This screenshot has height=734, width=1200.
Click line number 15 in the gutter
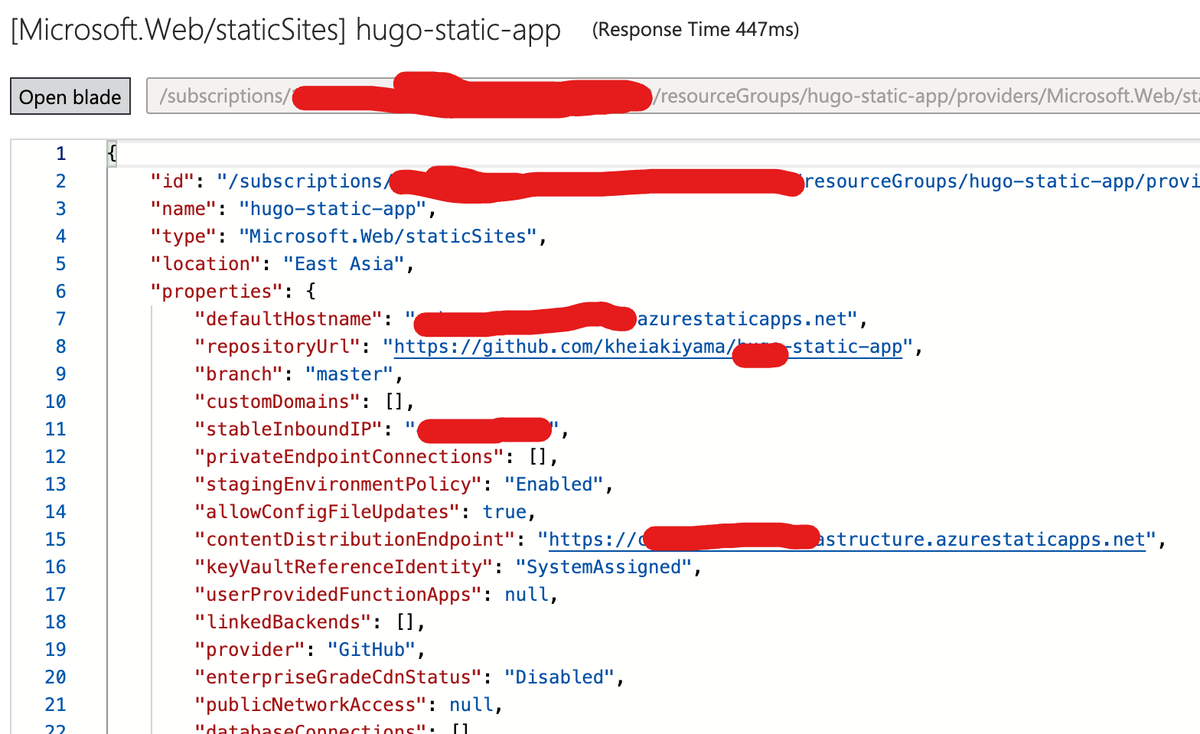55,539
